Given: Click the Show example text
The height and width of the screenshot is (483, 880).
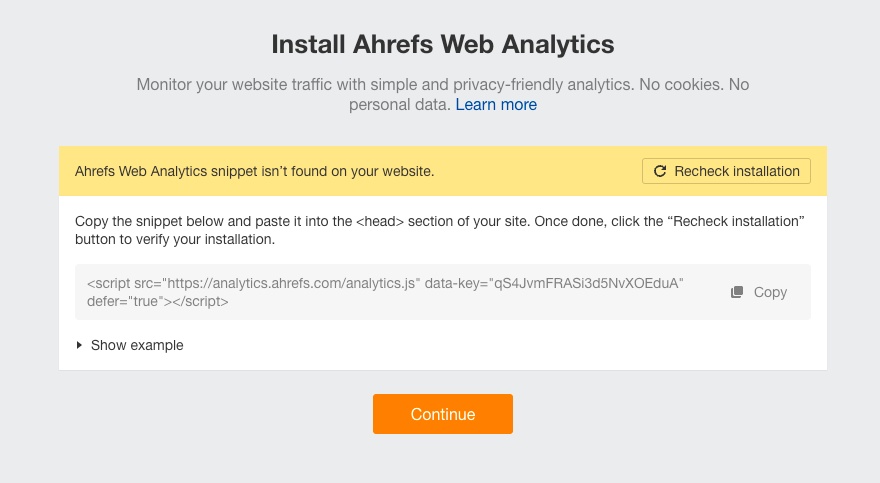Looking at the screenshot, I should coord(137,345).
